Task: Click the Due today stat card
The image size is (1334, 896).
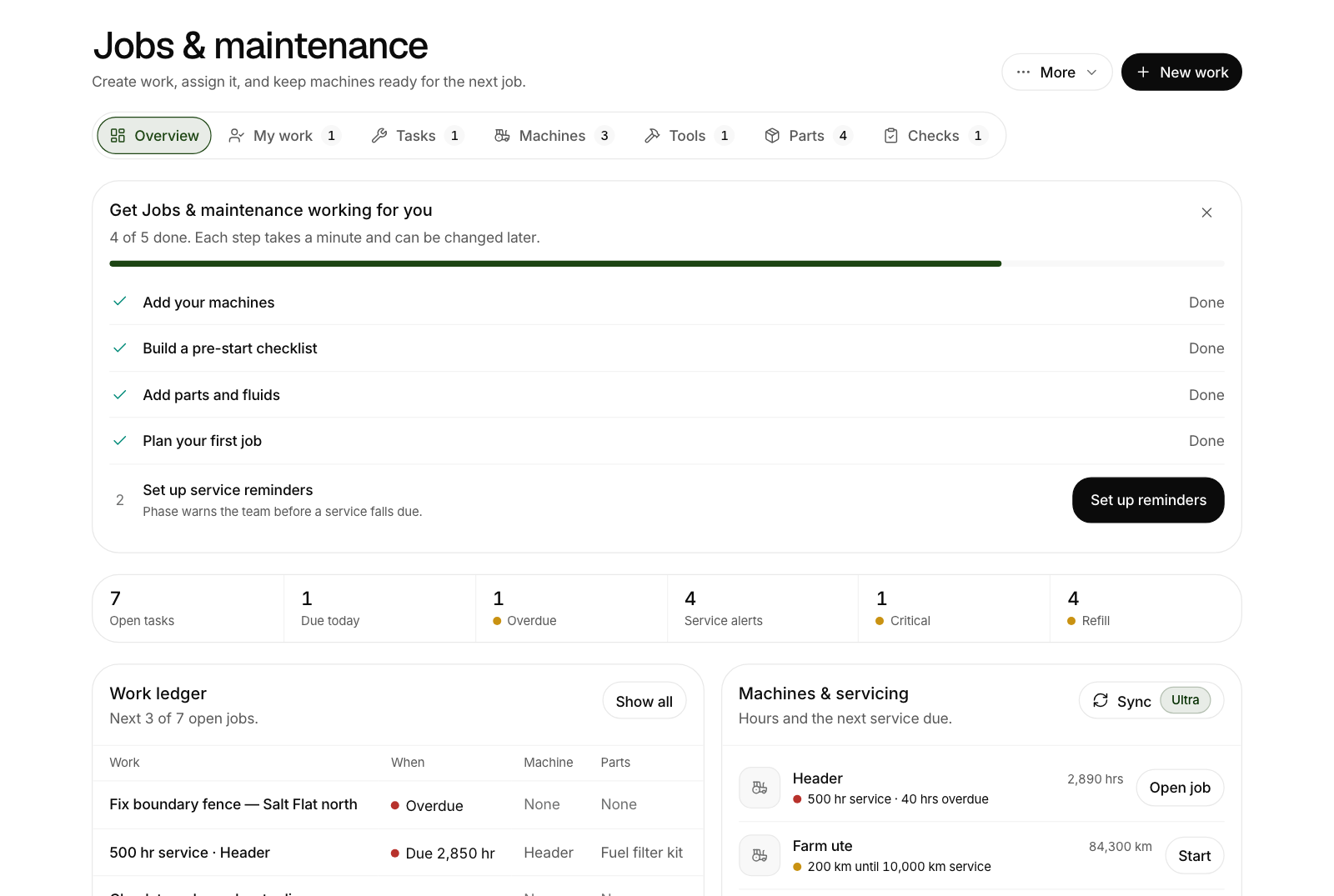Action: click(x=380, y=608)
